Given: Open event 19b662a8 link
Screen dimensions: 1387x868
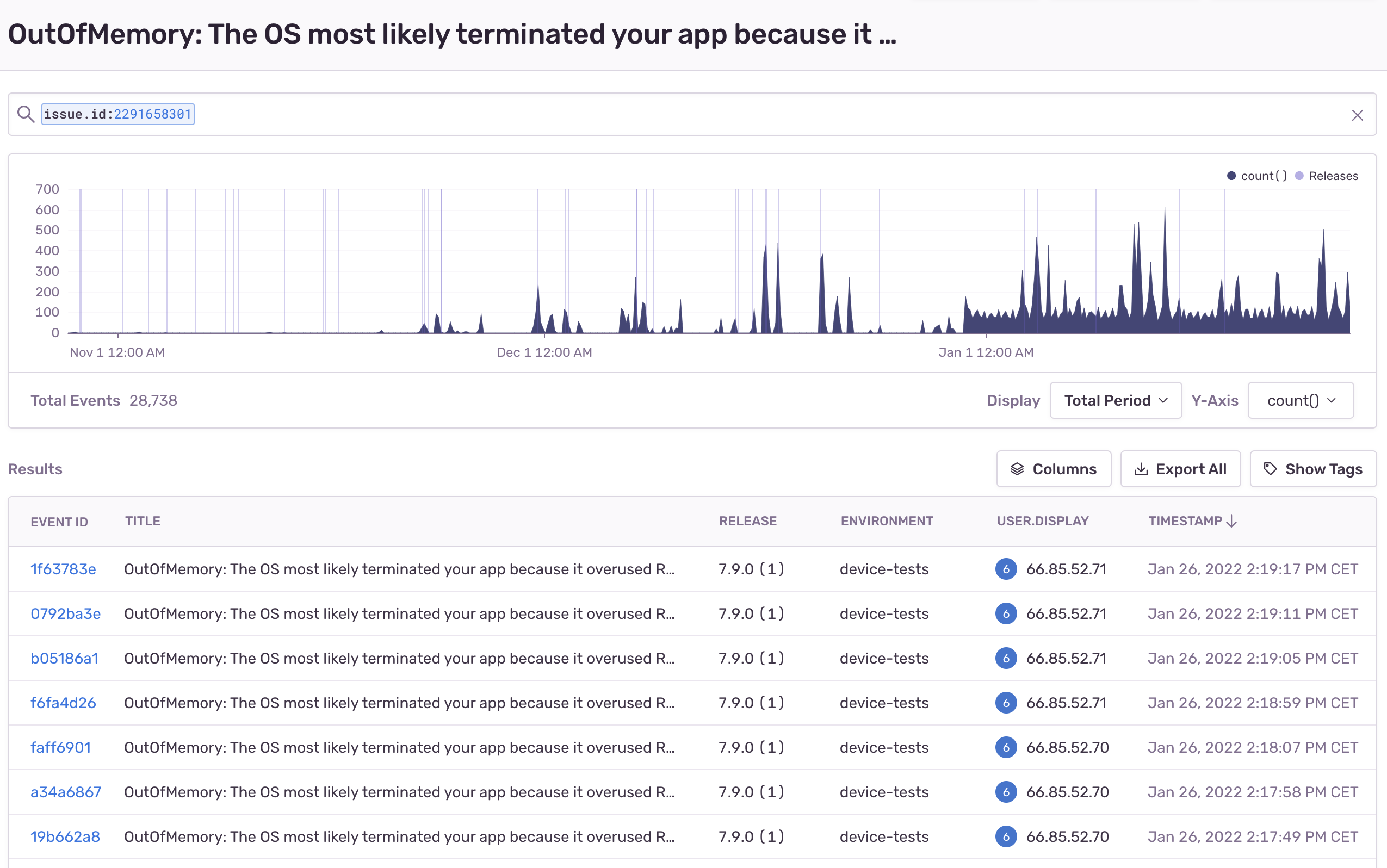Looking at the screenshot, I should click(x=65, y=836).
